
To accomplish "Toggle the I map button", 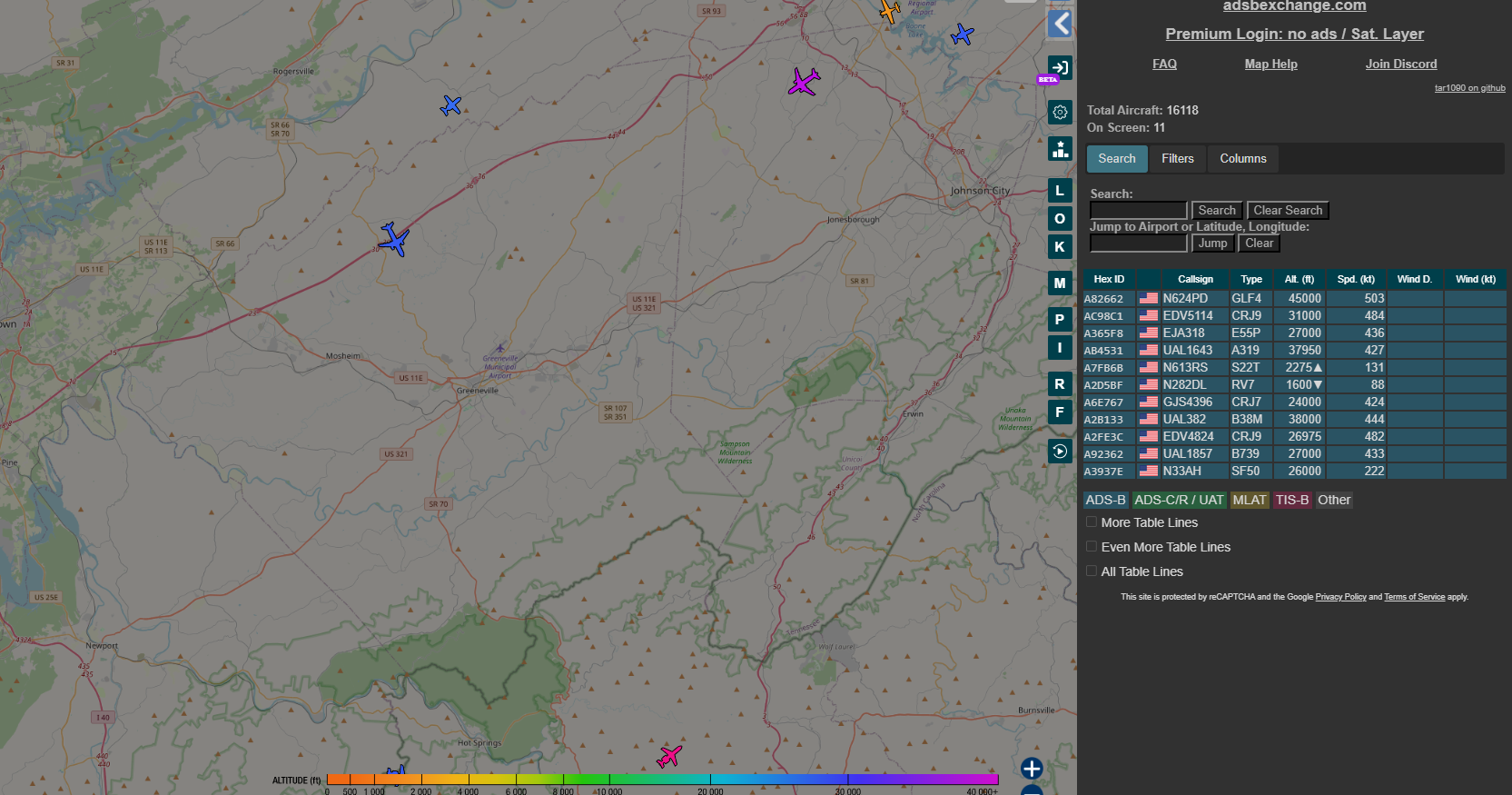I will pos(1060,348).
